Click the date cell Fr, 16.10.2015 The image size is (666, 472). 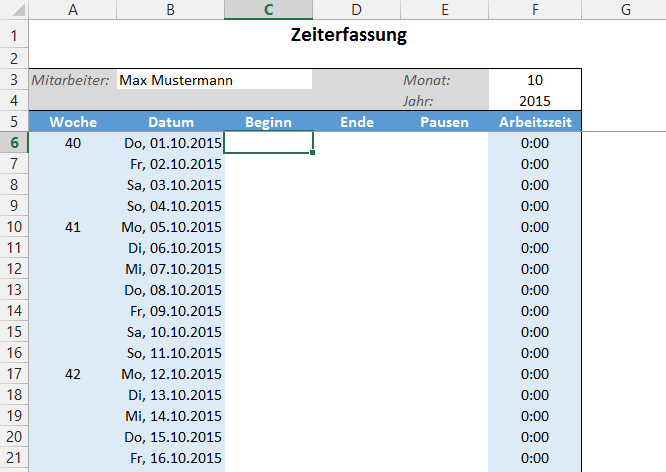click(x=171, y=458)
